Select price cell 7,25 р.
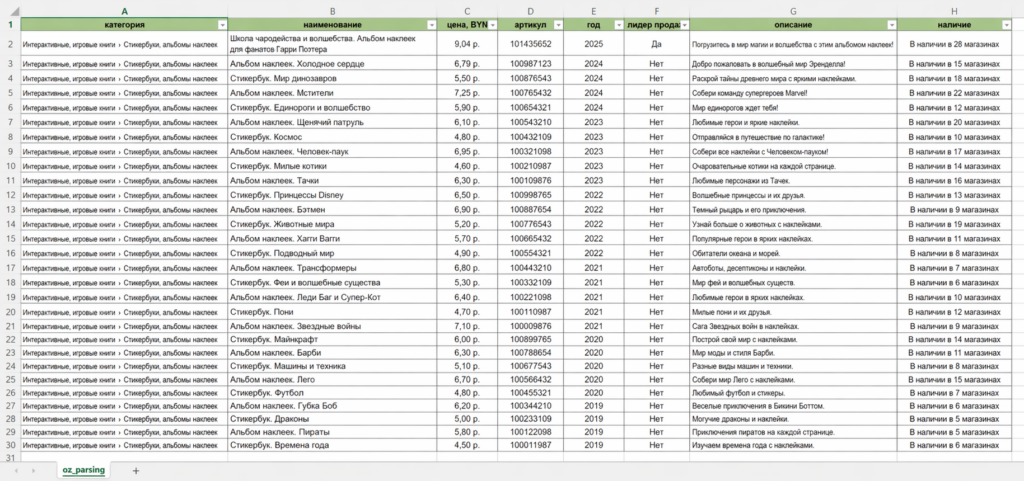 click(467, 93)
